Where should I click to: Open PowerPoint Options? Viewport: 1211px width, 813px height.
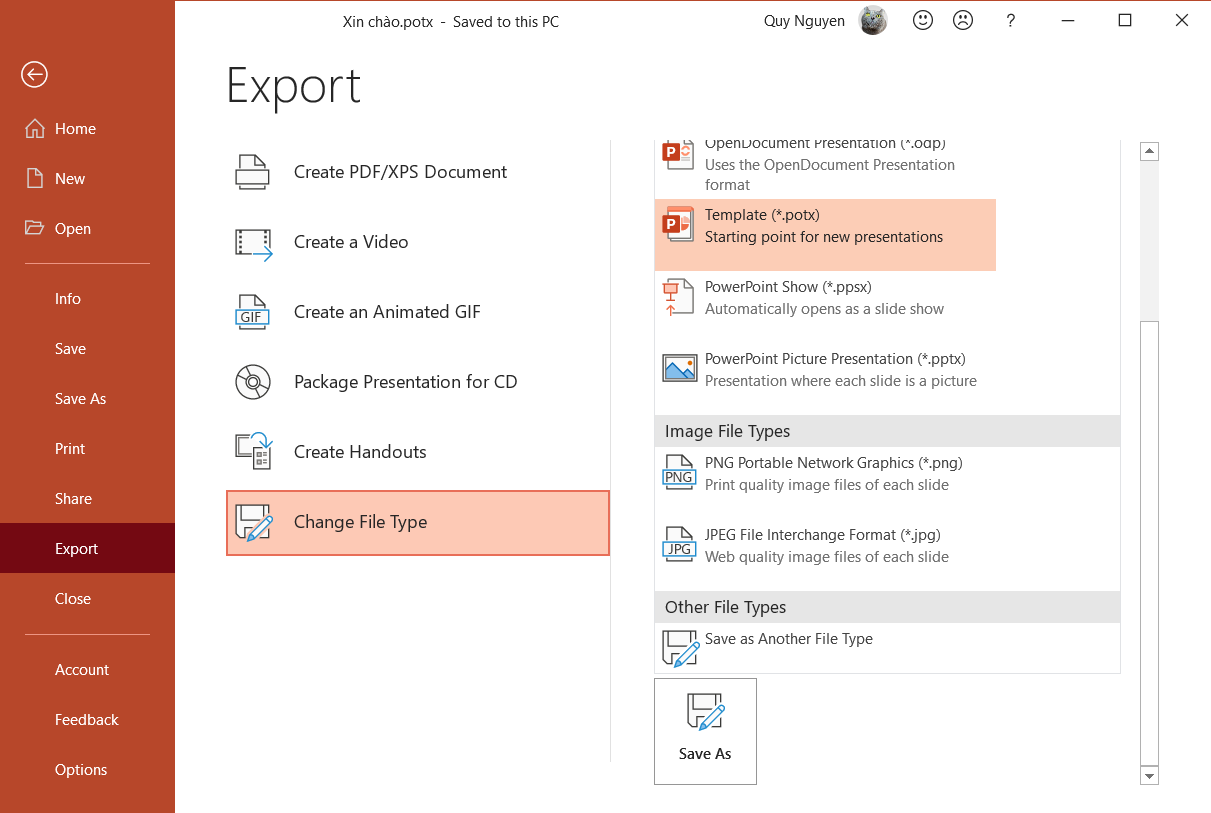(x=87, y=769)
